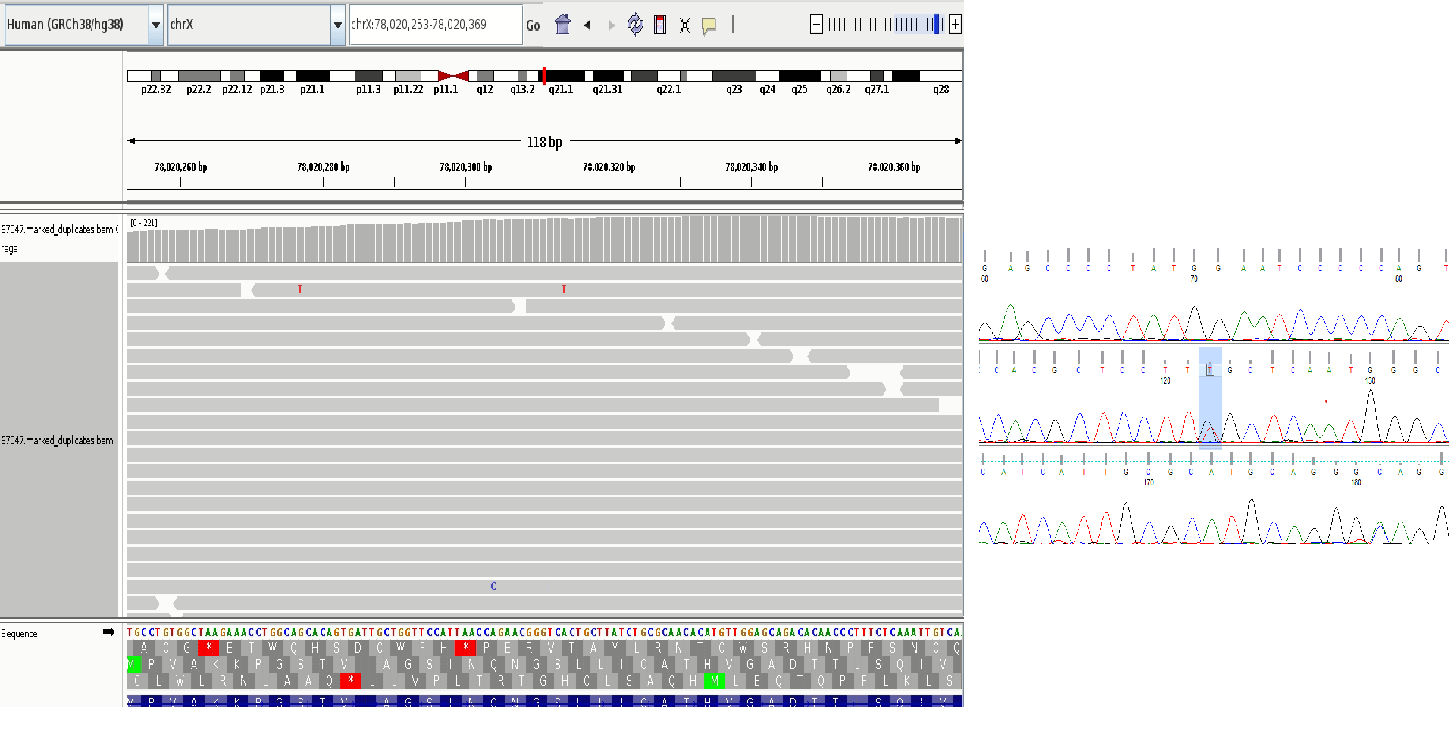1449x756 pixels.
Task: Zoom out with the minus button
Action: (x=816, y=24)
